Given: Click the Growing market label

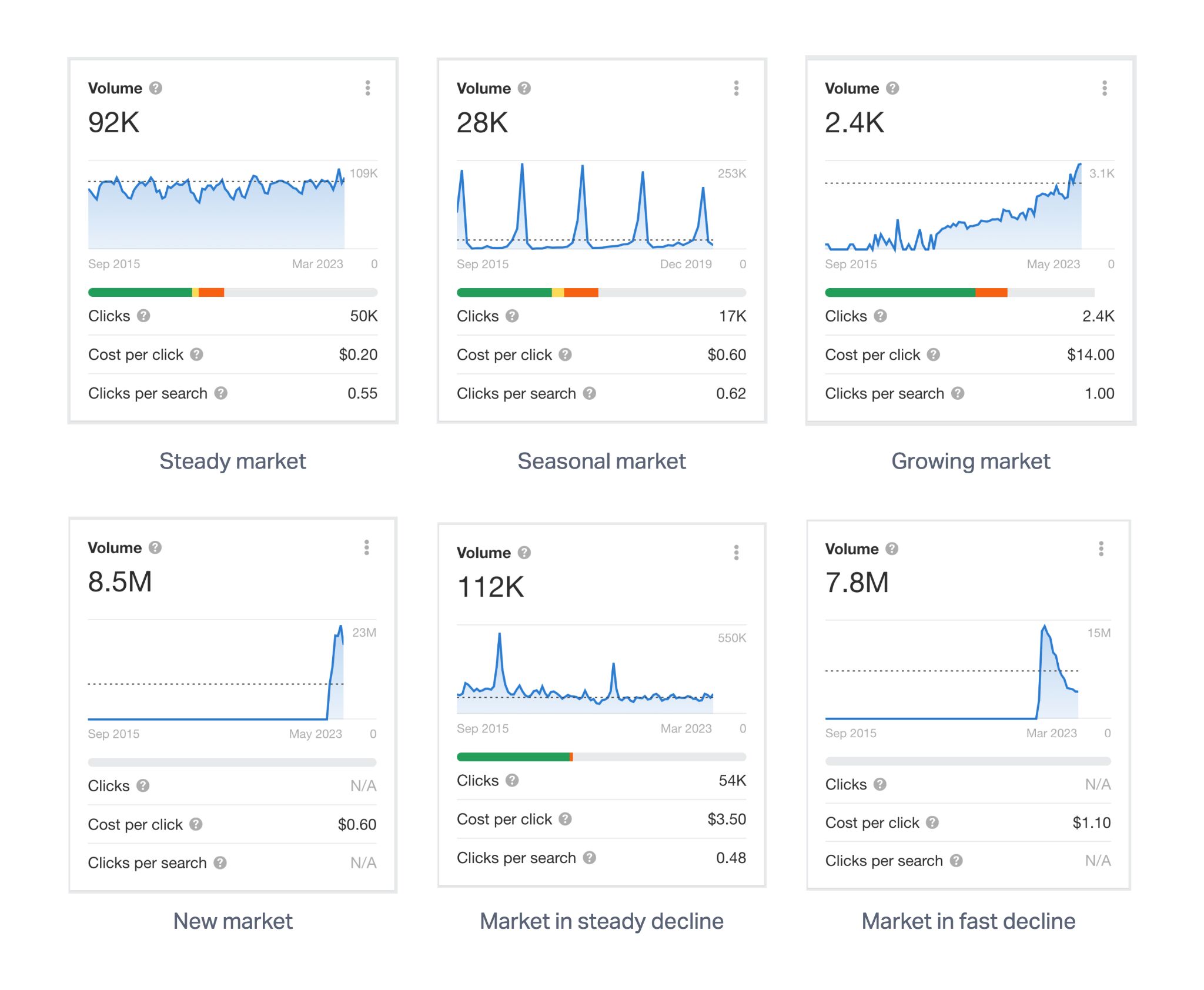Looking at the screenshot, I should pyautogui.click(x=971, y=461).
